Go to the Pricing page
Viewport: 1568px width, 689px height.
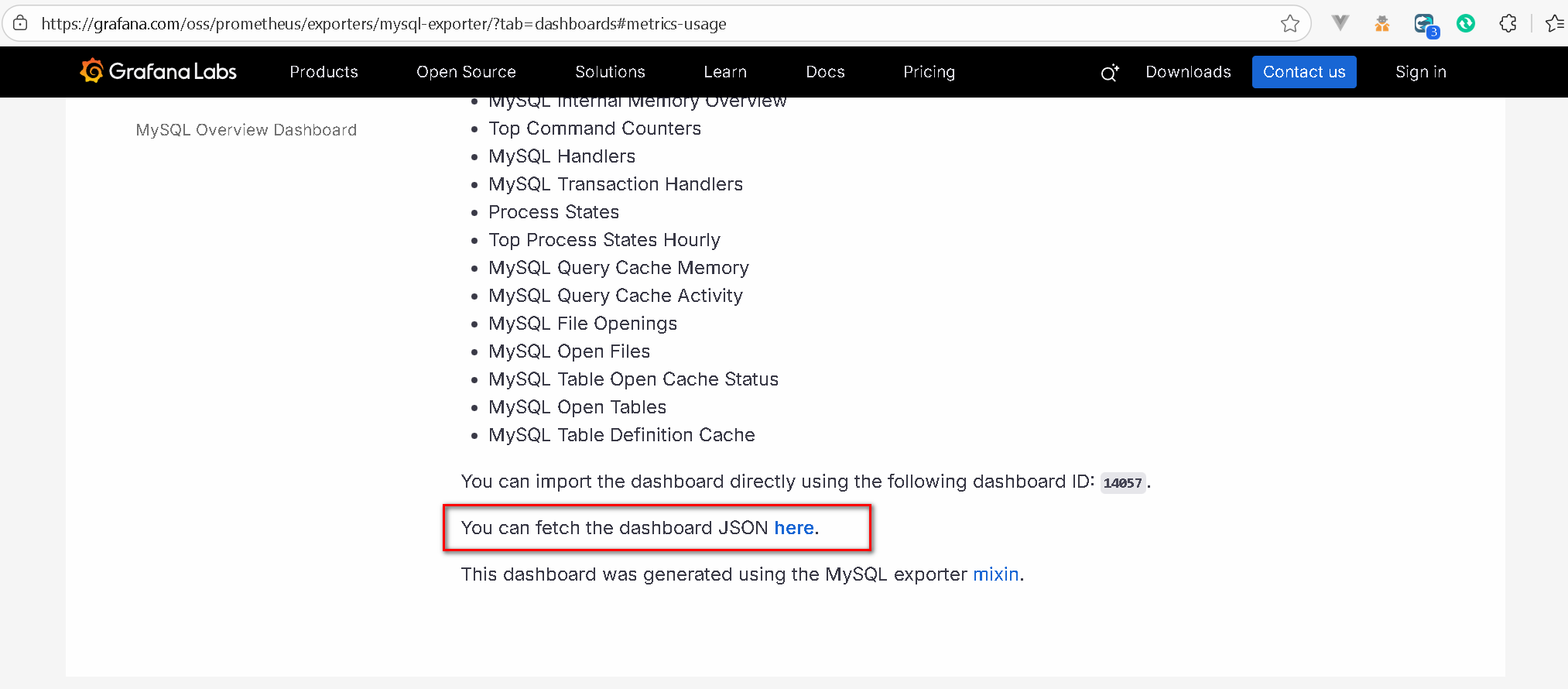coord(929,72)
